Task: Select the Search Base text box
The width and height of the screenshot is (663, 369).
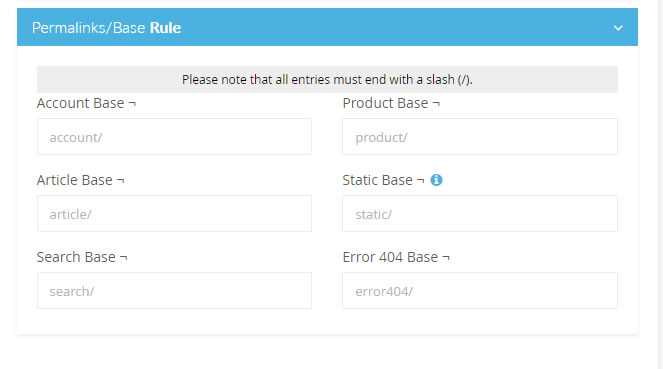Action: 174,290
